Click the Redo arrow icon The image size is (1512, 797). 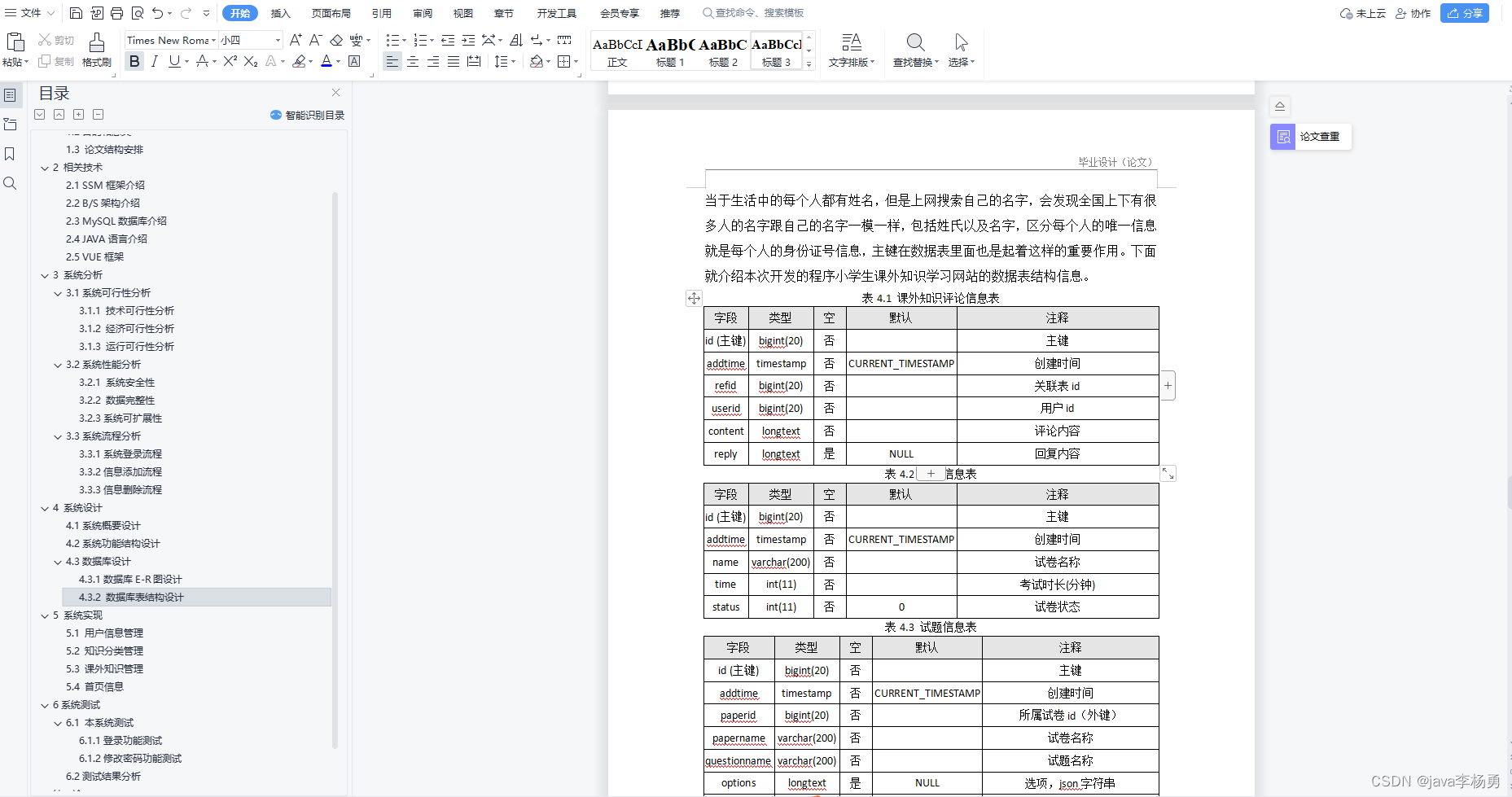coord(186,13)
